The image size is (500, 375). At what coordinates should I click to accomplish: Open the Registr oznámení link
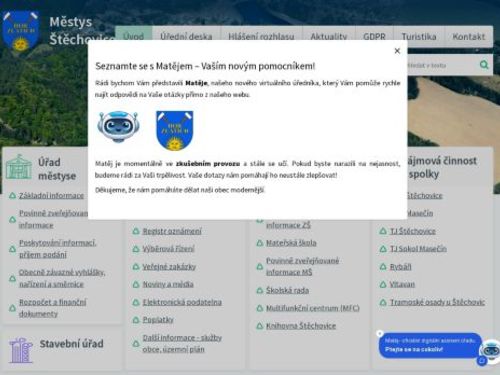172,231
